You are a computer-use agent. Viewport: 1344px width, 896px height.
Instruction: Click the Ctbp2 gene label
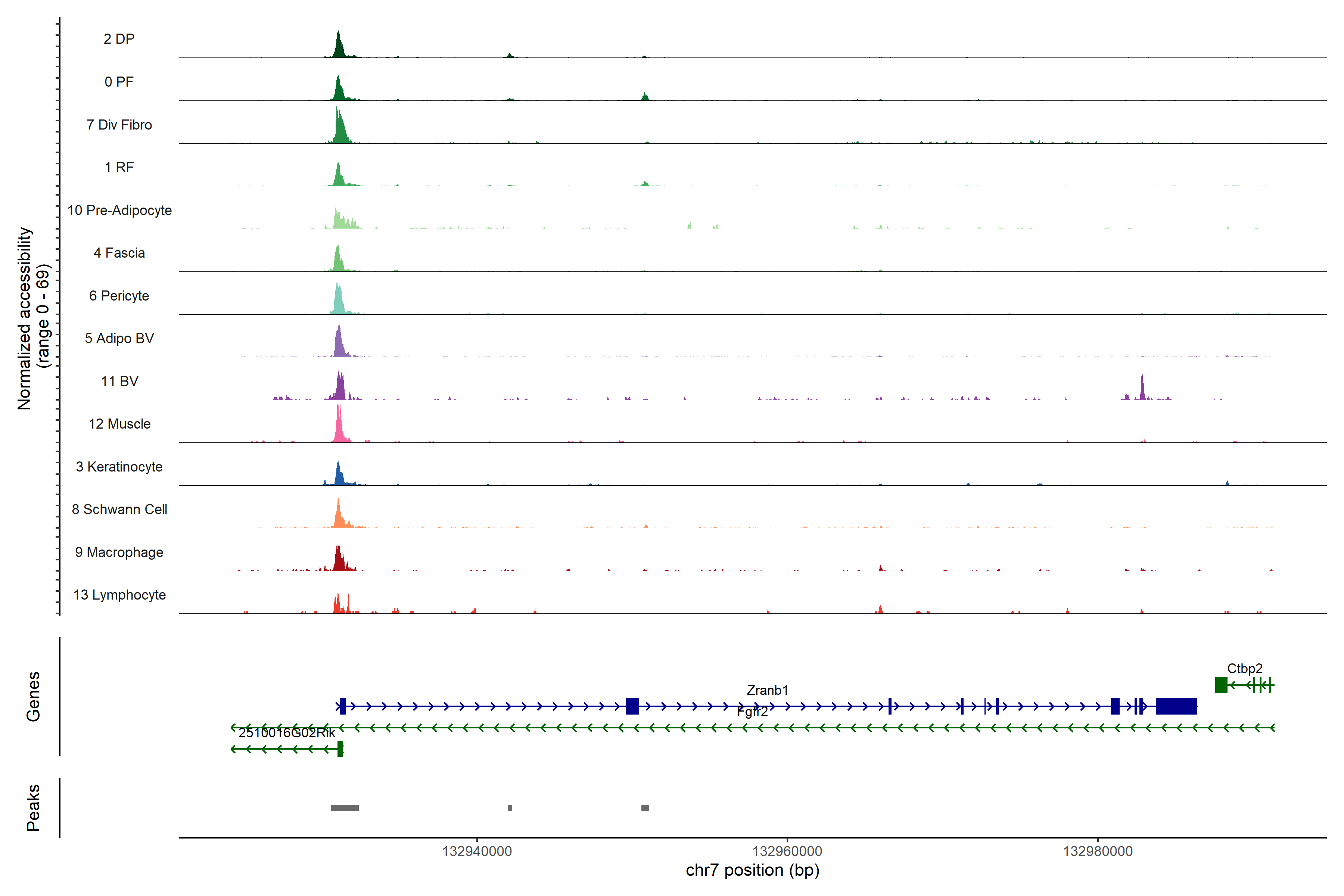(1245, 669)
